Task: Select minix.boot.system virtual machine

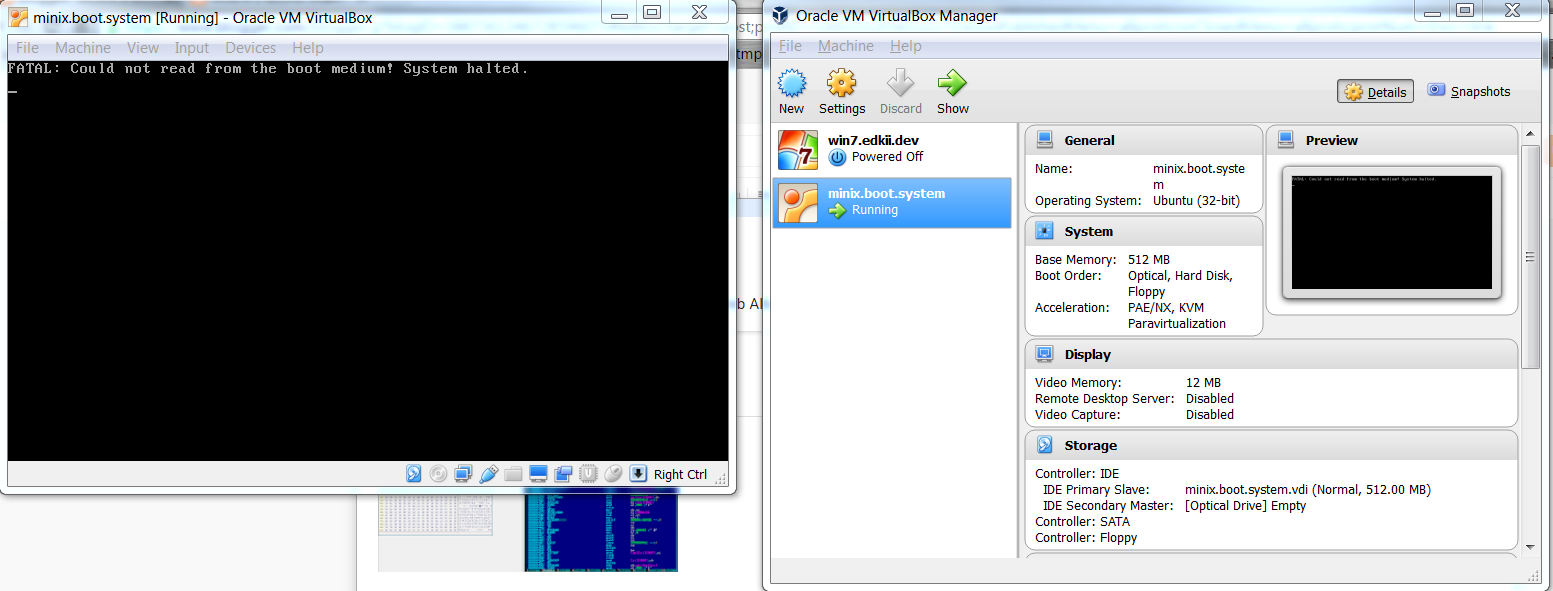Action: [x=892, y=202]
